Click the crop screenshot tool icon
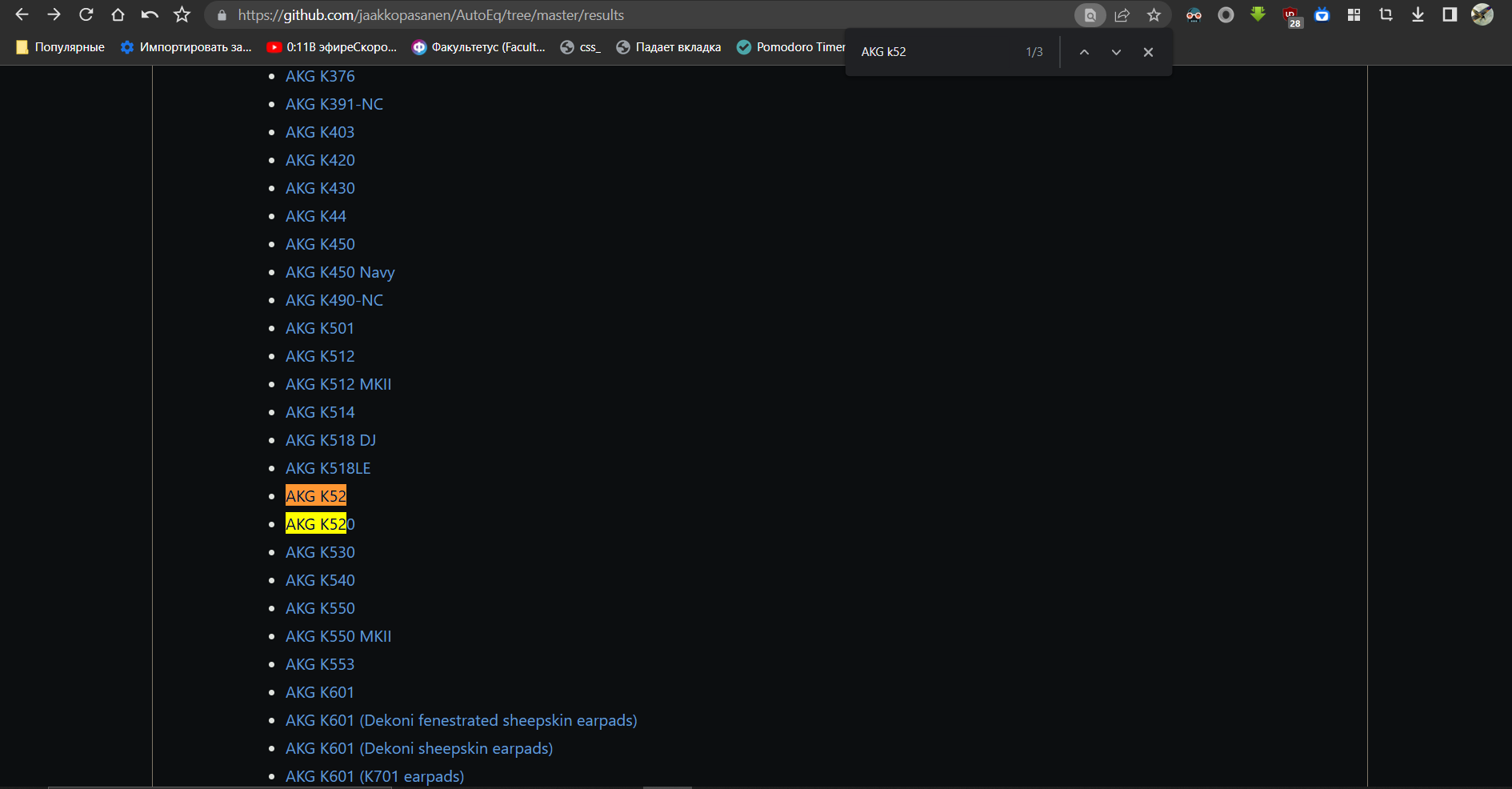 (x=1386, y=15)
